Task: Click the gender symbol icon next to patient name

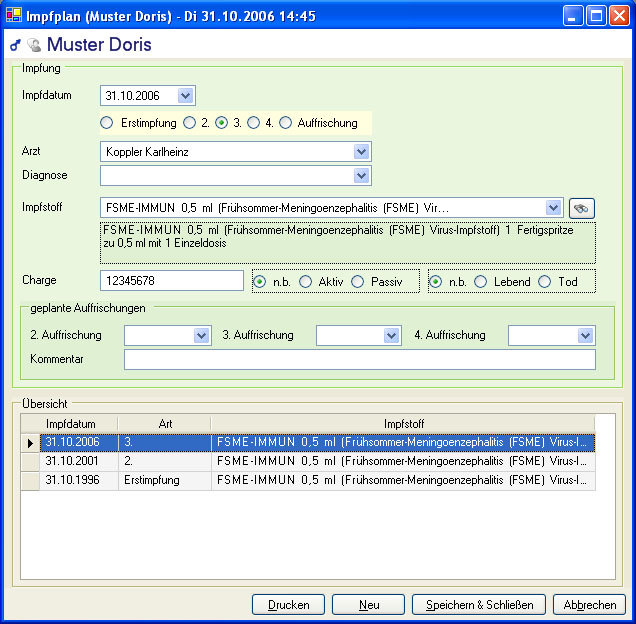Action: point(15,46)
